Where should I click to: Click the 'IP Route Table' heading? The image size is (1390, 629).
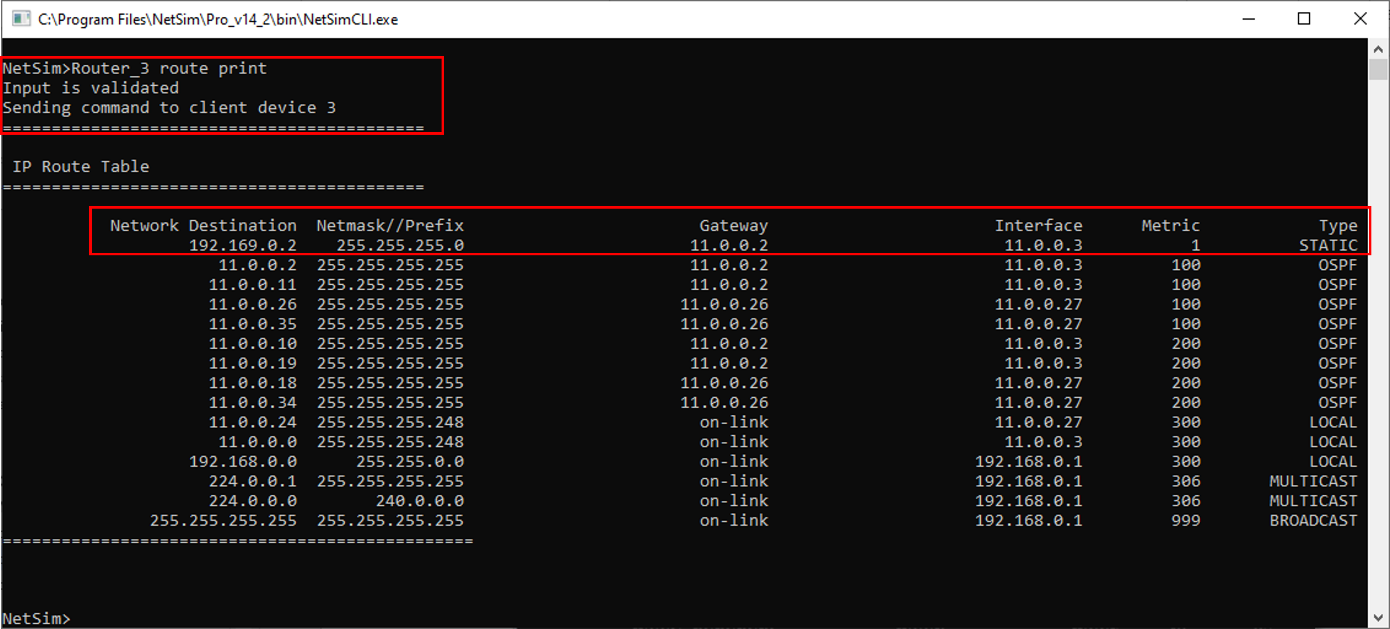pyautogui.click(x=81, y=167)
